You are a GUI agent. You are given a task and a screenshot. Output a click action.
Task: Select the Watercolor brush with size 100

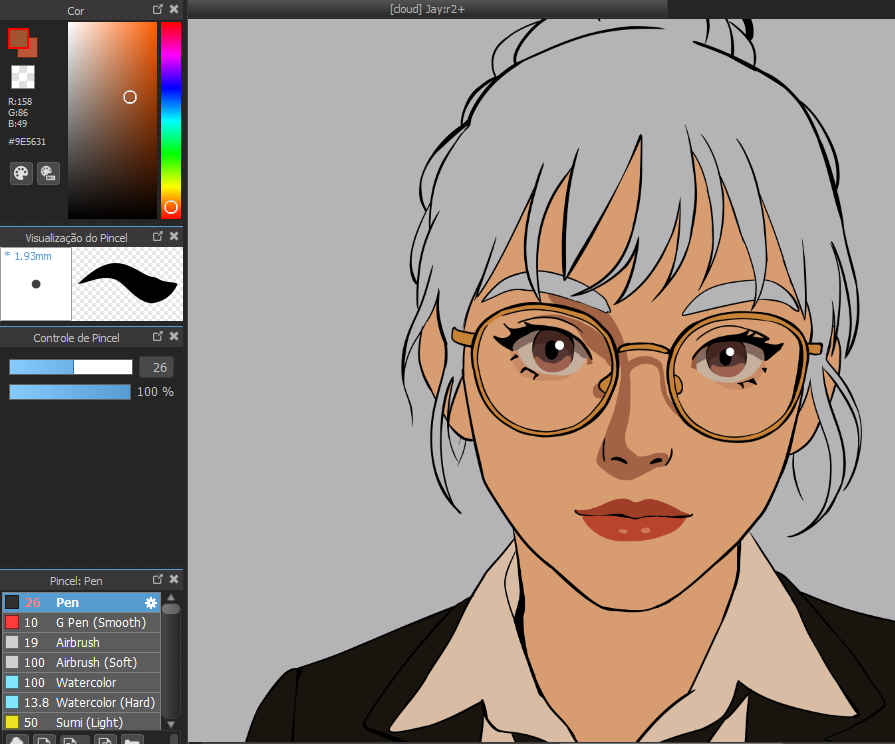82,682
